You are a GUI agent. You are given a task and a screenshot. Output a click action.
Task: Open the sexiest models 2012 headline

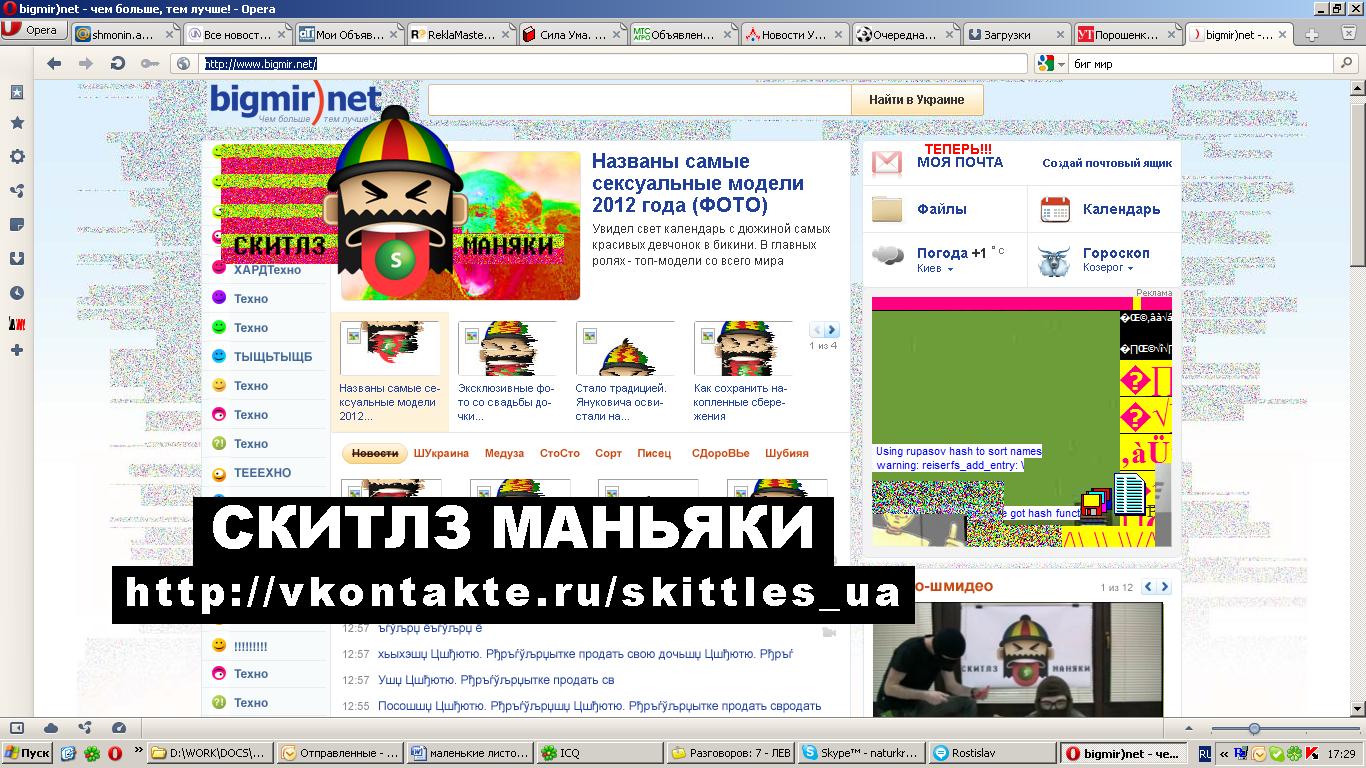click(698, 183)
